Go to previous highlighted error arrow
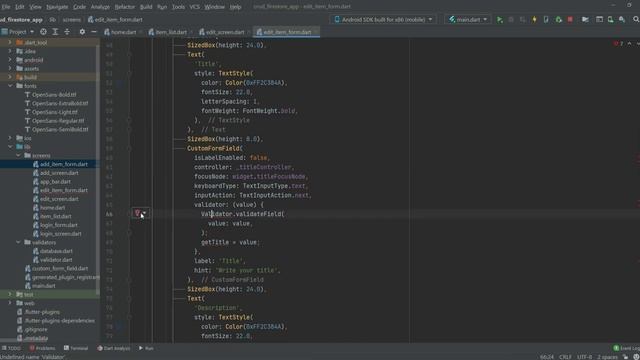640x360 pixels. [629, 44]
